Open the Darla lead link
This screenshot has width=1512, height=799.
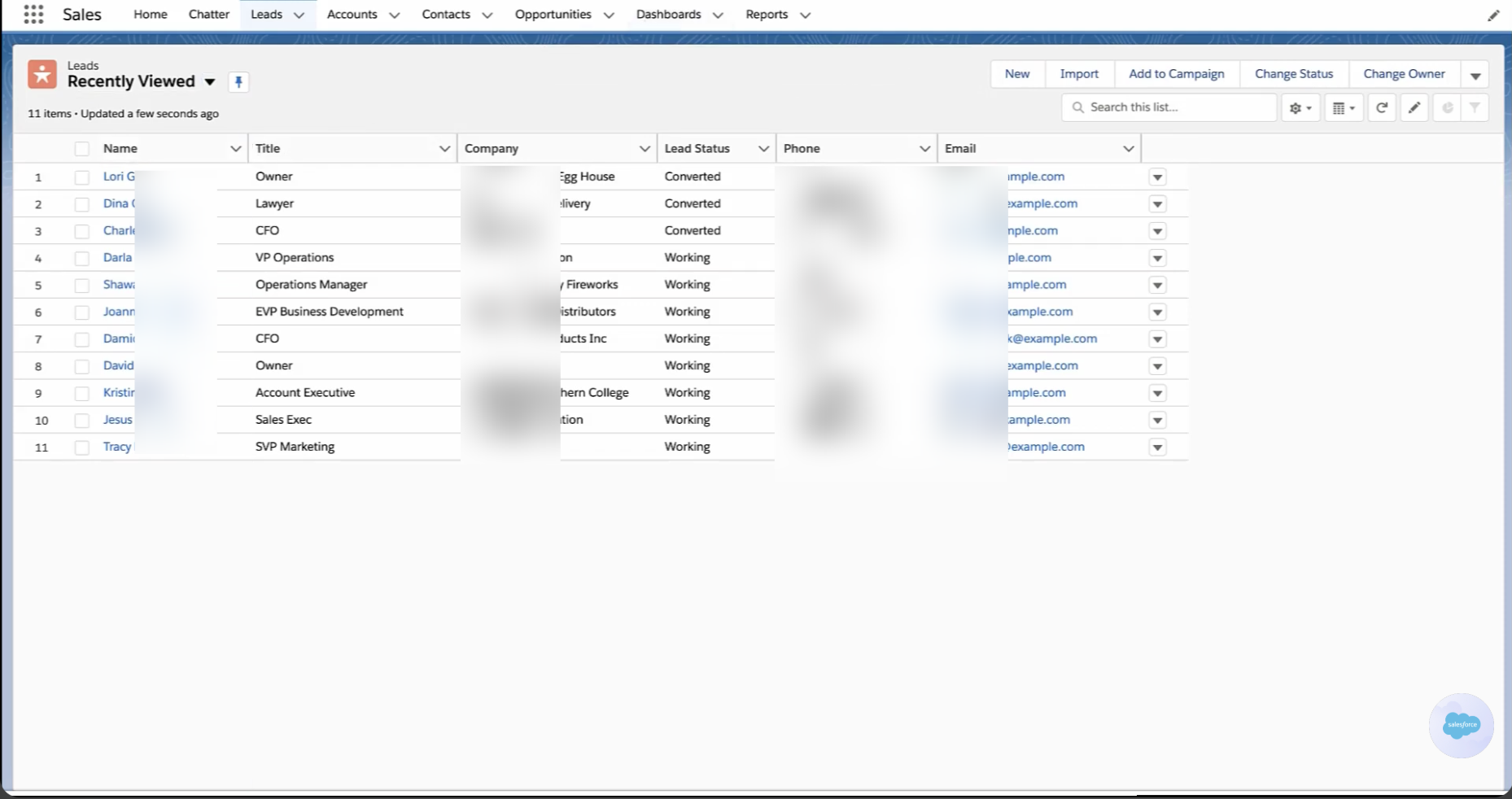point(117,257)
